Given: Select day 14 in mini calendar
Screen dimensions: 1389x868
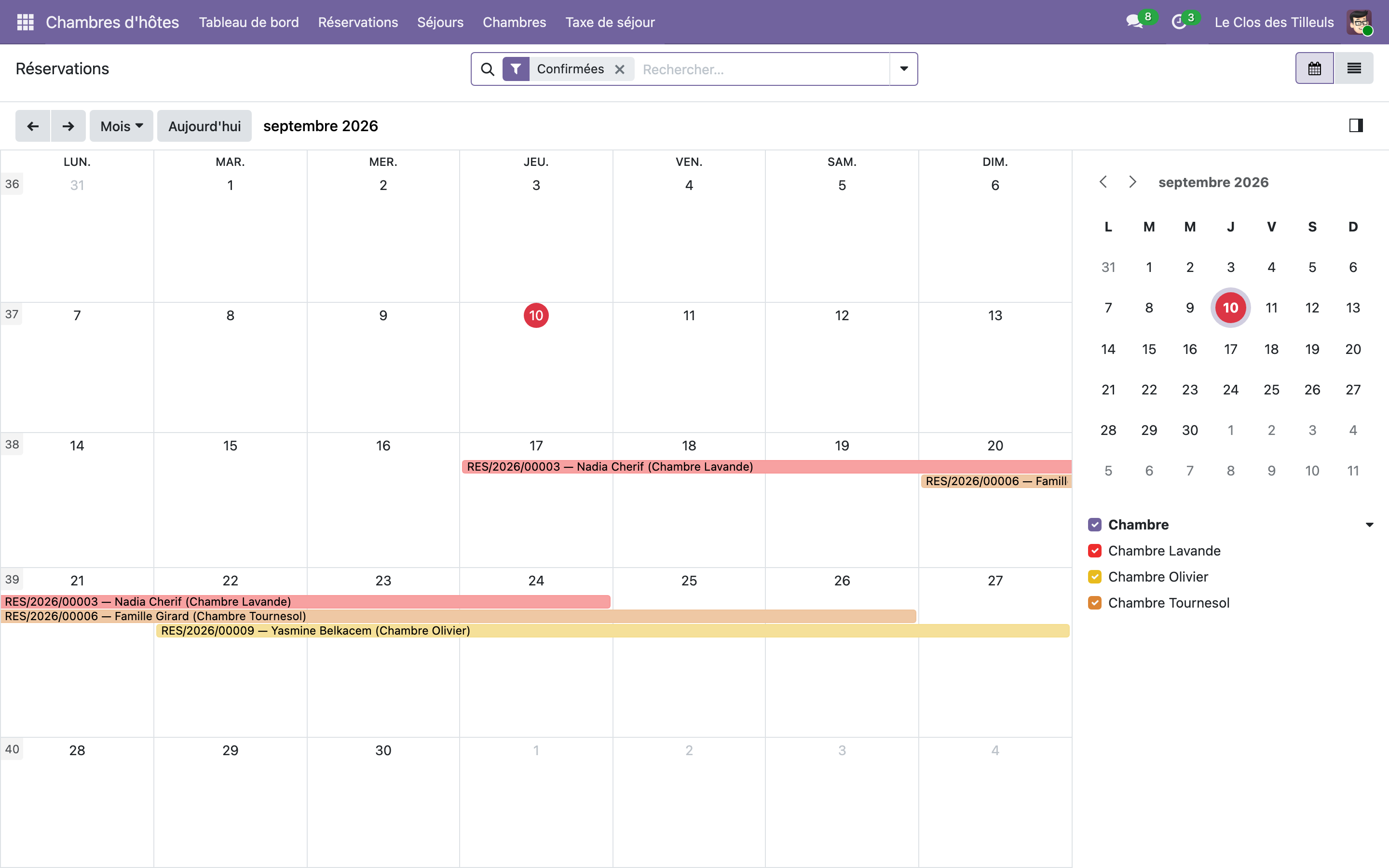Looking at the screenshot, I should (1108, 349).
